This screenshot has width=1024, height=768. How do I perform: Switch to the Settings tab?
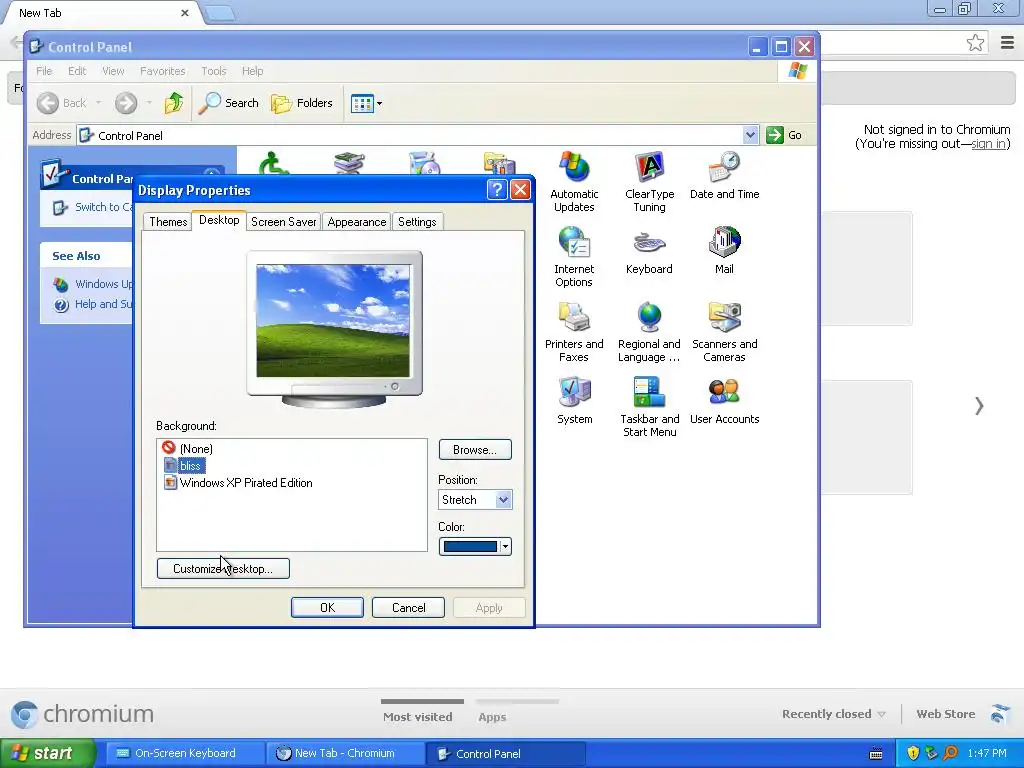click(x=417, y=222)
